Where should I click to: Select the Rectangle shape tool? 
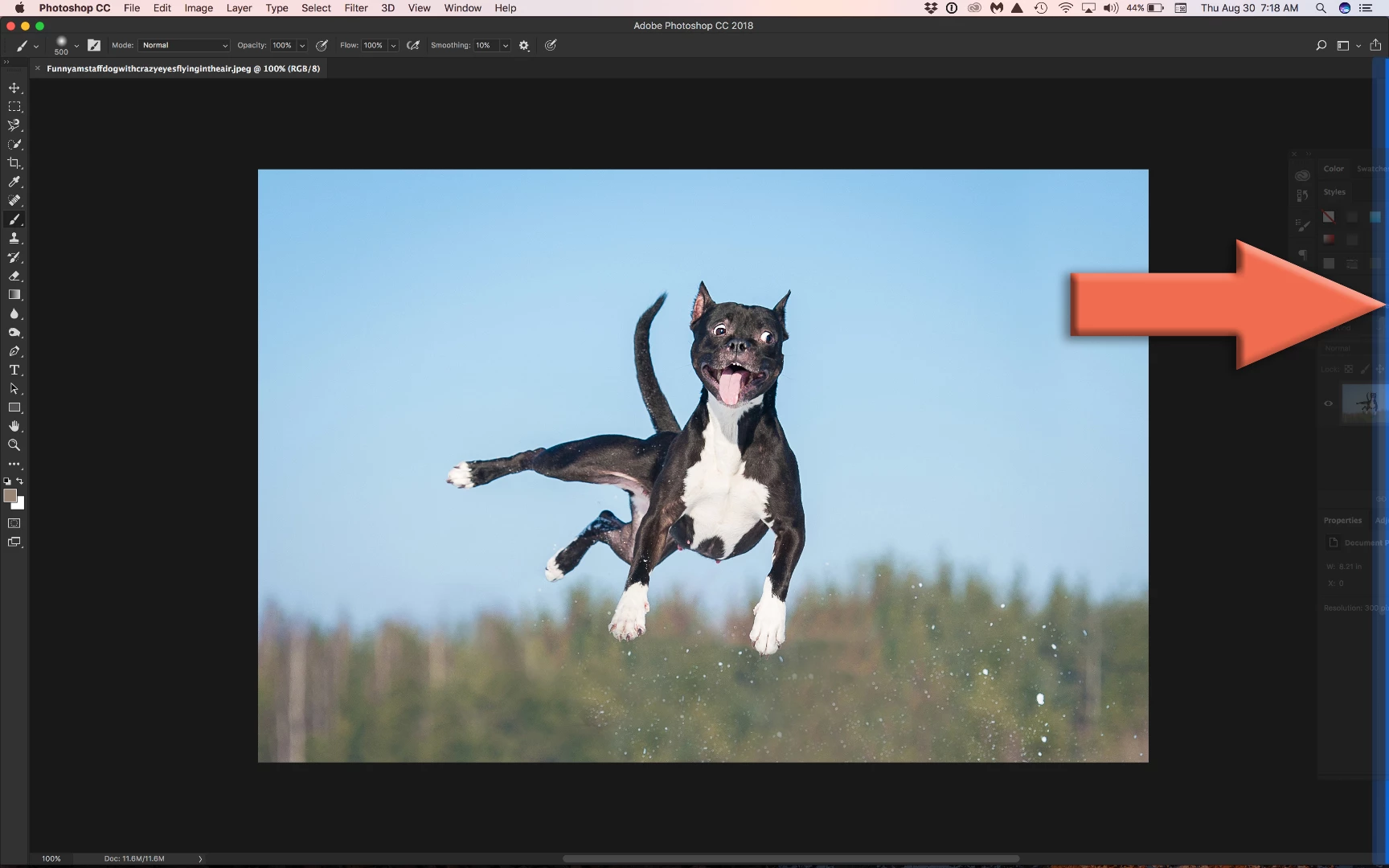[14, 407]
